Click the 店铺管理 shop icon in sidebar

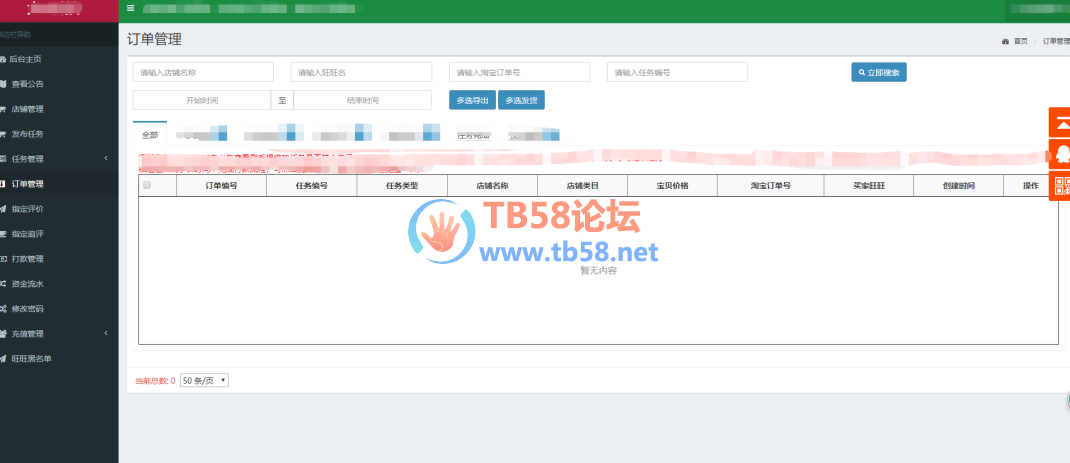coord(4,109)
